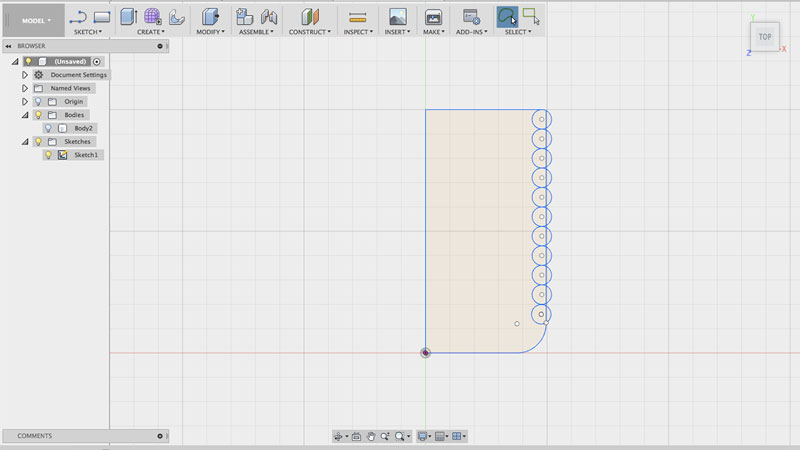Click the Scripts and Add-Ins icon
Screen dimensions: 800x450
tap(471, 17)
